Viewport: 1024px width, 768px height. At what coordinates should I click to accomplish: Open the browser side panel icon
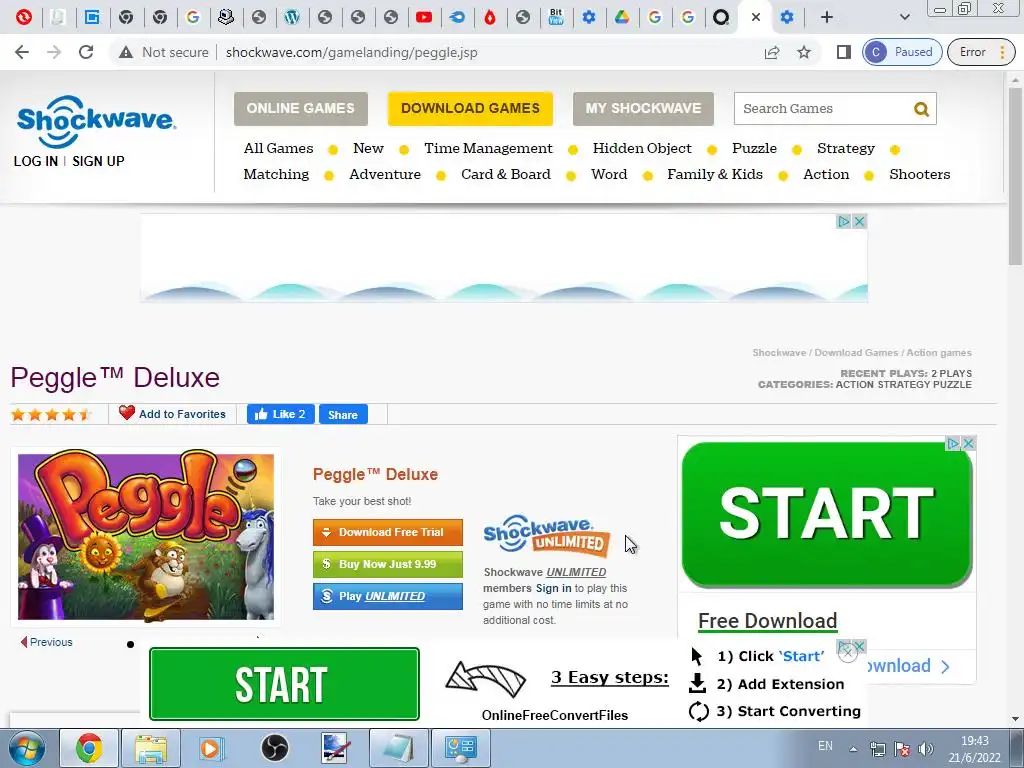(844, 52)
